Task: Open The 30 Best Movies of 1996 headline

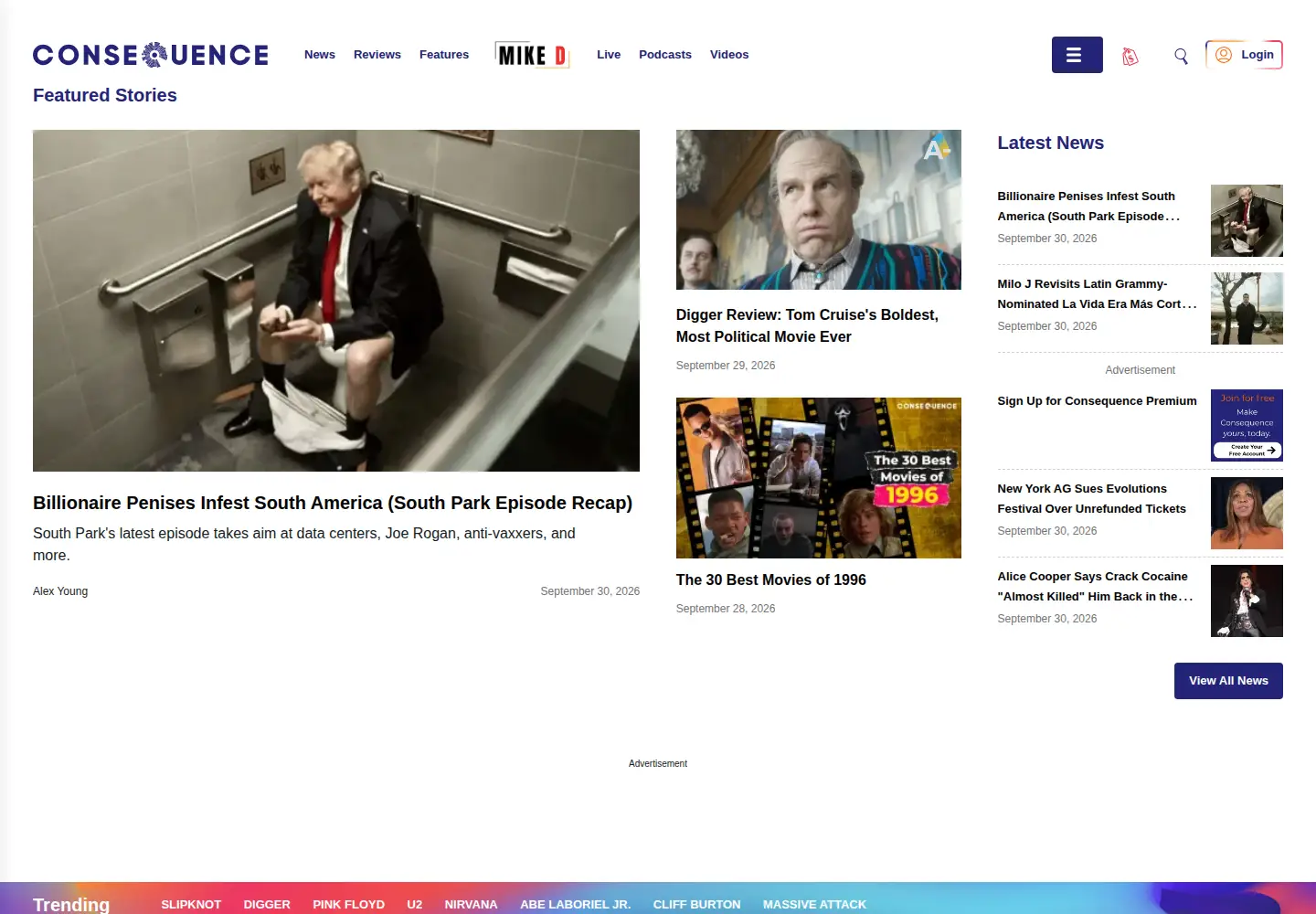Action: click(771, 579)
